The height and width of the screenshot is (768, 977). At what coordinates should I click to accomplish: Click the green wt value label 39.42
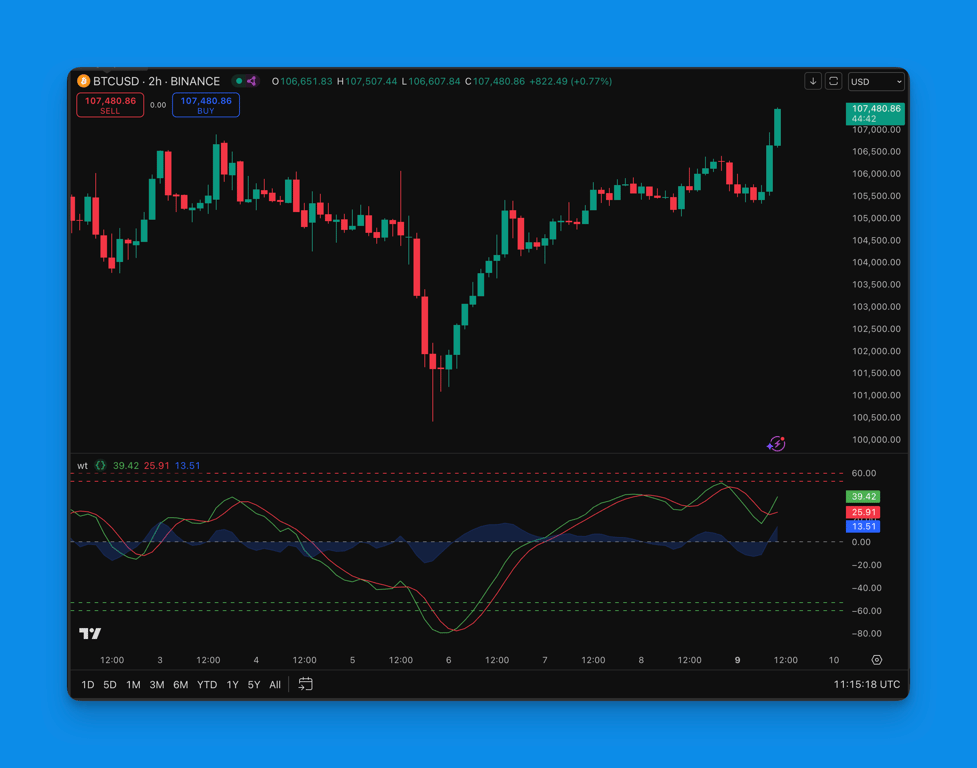point(863,496)
